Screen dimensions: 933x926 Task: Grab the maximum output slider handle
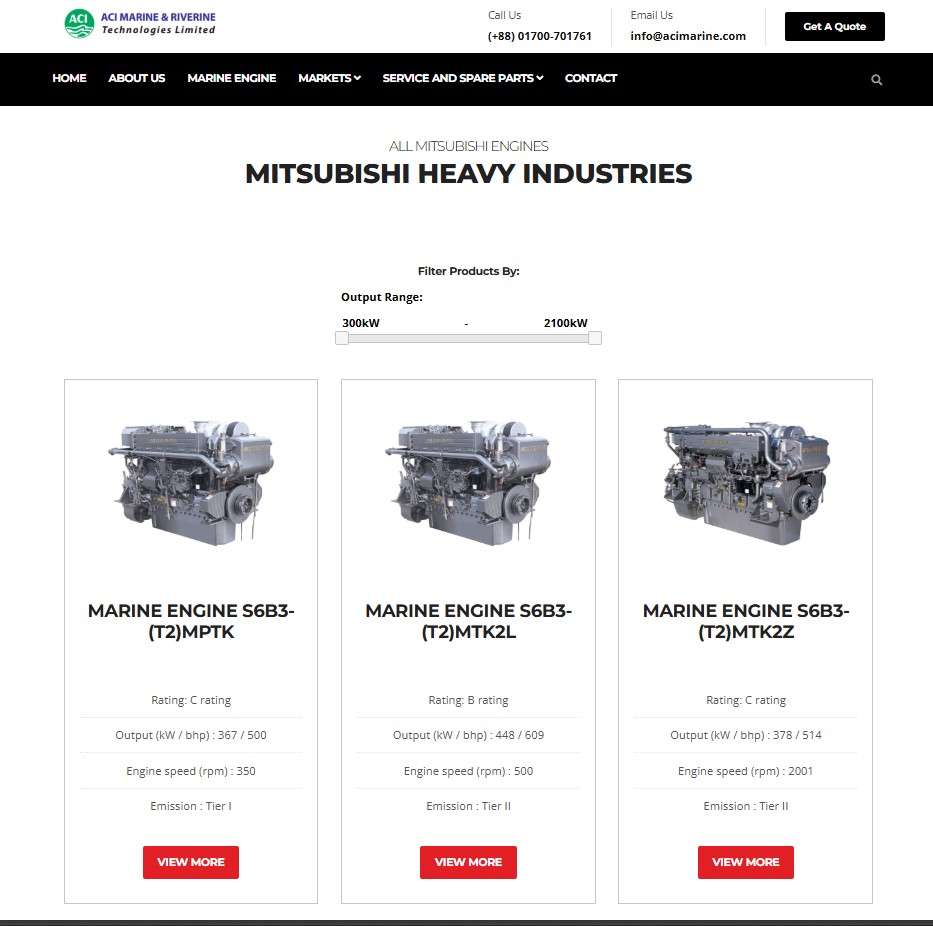(594, 338)
